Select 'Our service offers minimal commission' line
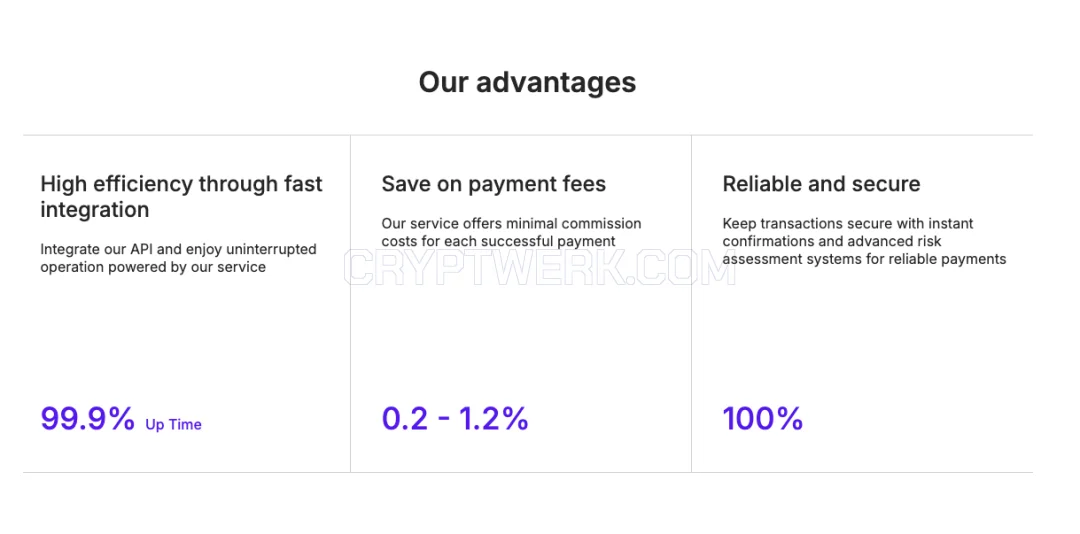 511,223
